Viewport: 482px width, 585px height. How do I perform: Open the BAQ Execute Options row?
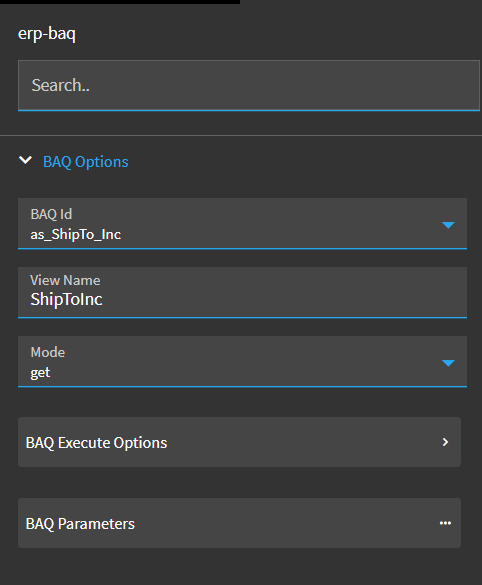240,442
